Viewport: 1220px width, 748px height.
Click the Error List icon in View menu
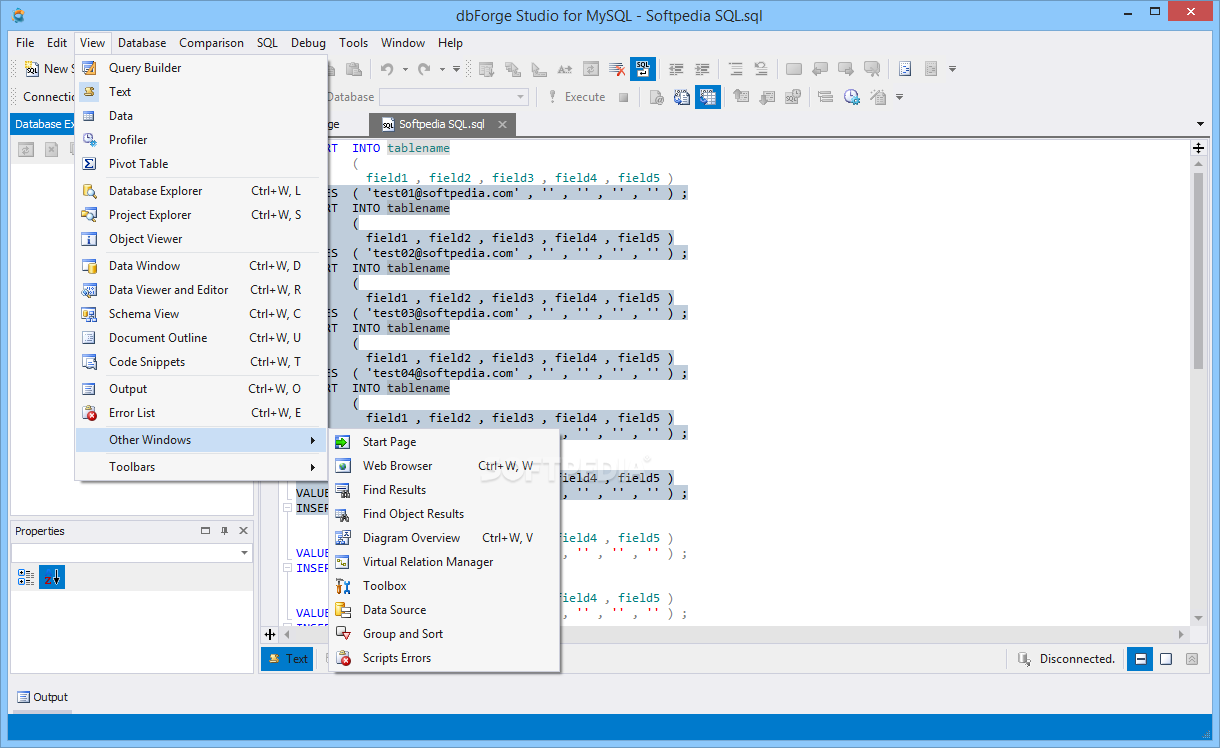pyautogui.click(x=90, y=413)
